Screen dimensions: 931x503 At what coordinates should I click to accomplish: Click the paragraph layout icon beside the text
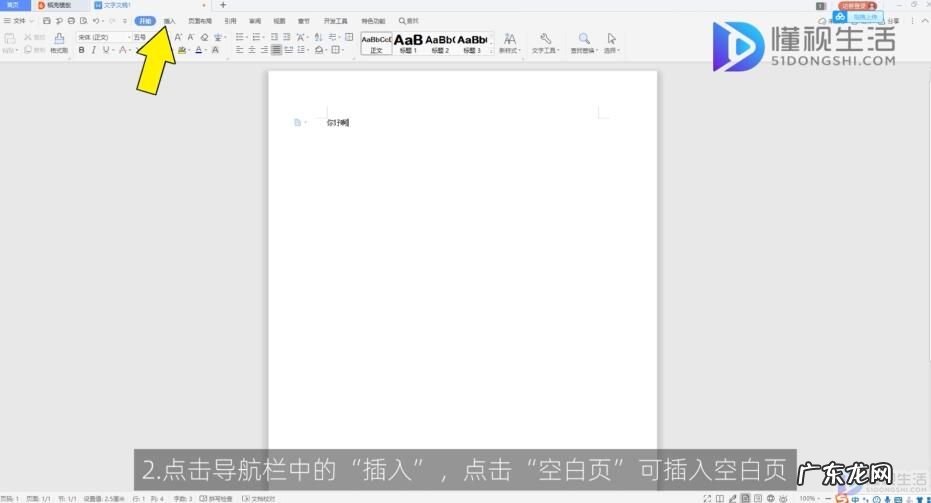(297, 122)
